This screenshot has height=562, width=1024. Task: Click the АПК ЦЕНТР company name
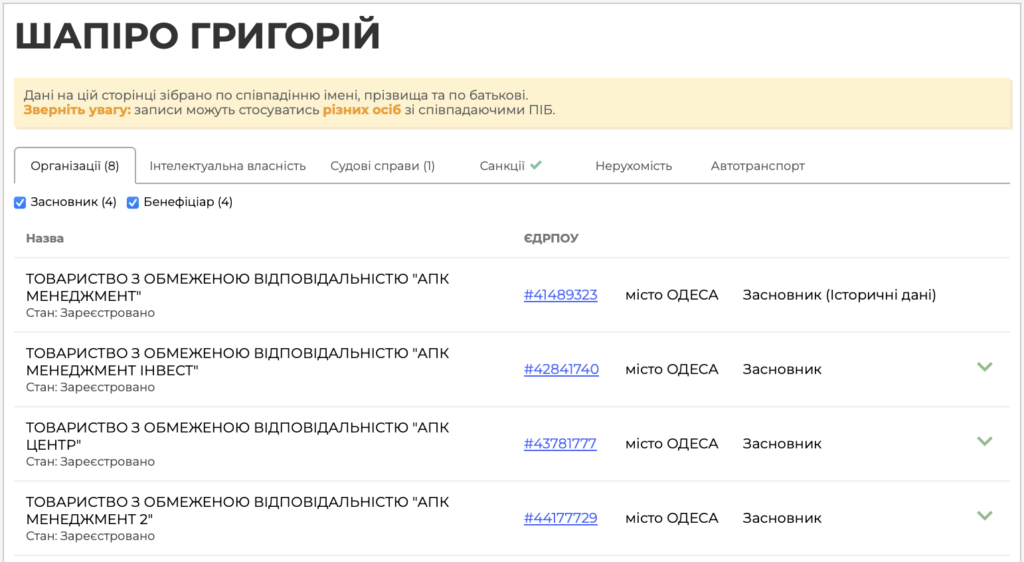coord(237,435)
